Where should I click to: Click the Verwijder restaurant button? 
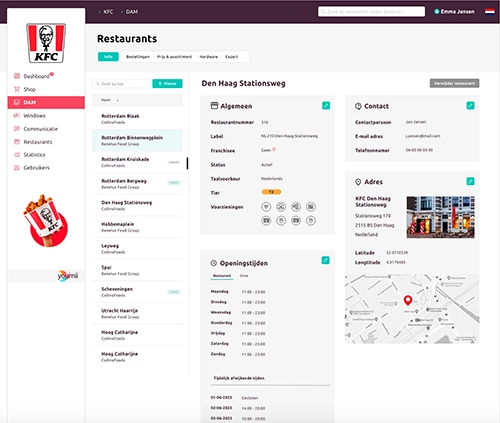[454, 83]
